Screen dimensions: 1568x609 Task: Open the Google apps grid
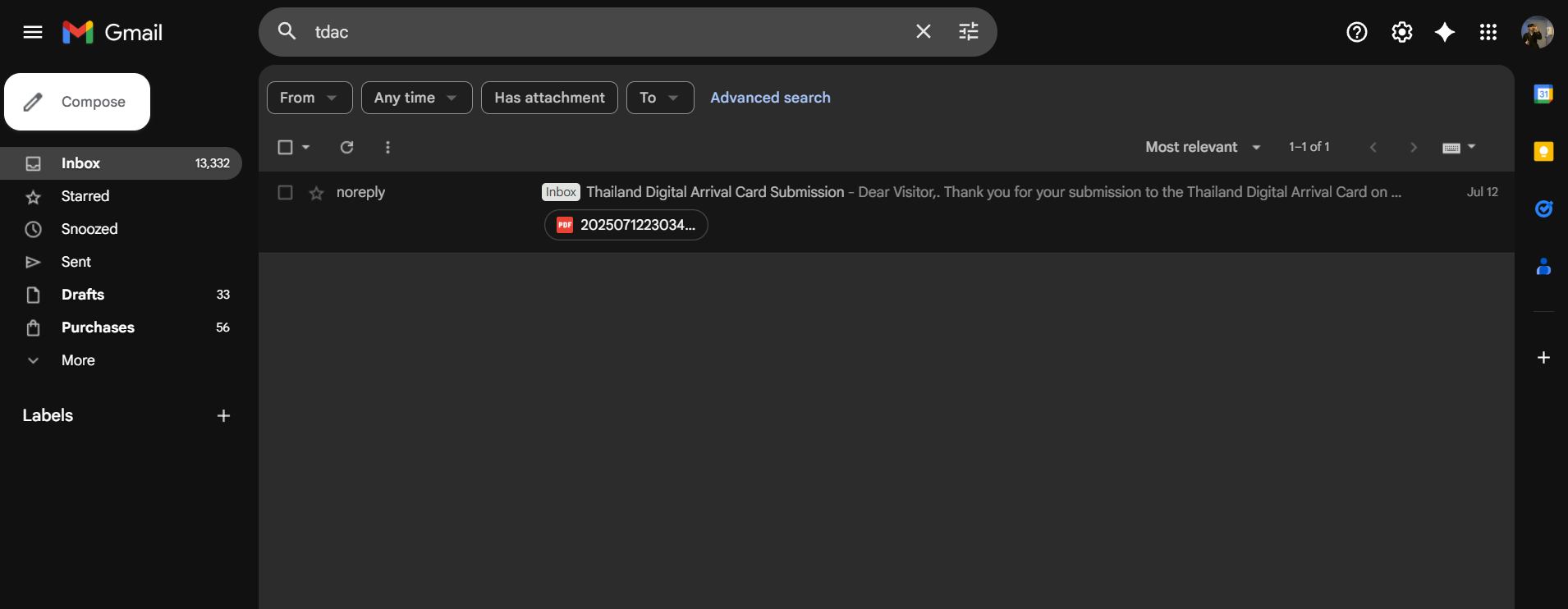[x=1488, y=32]
